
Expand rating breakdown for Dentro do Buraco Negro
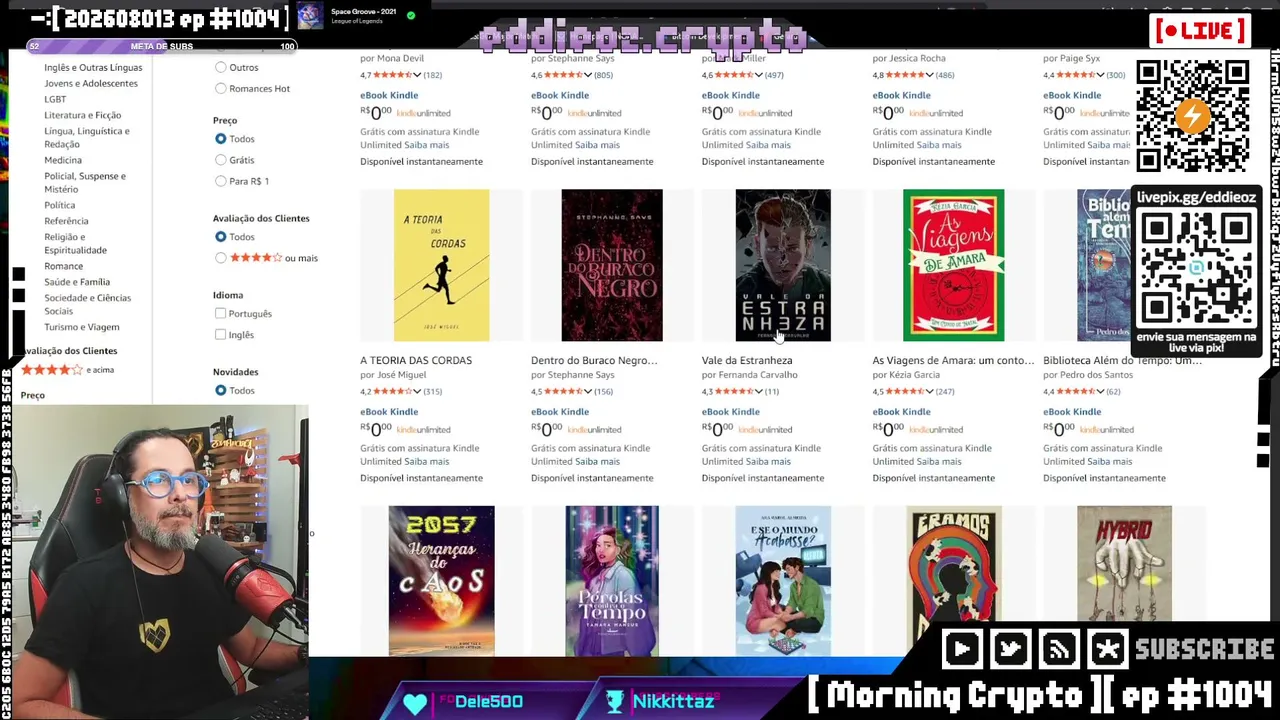pyautogui.click(x=587, y=392)
